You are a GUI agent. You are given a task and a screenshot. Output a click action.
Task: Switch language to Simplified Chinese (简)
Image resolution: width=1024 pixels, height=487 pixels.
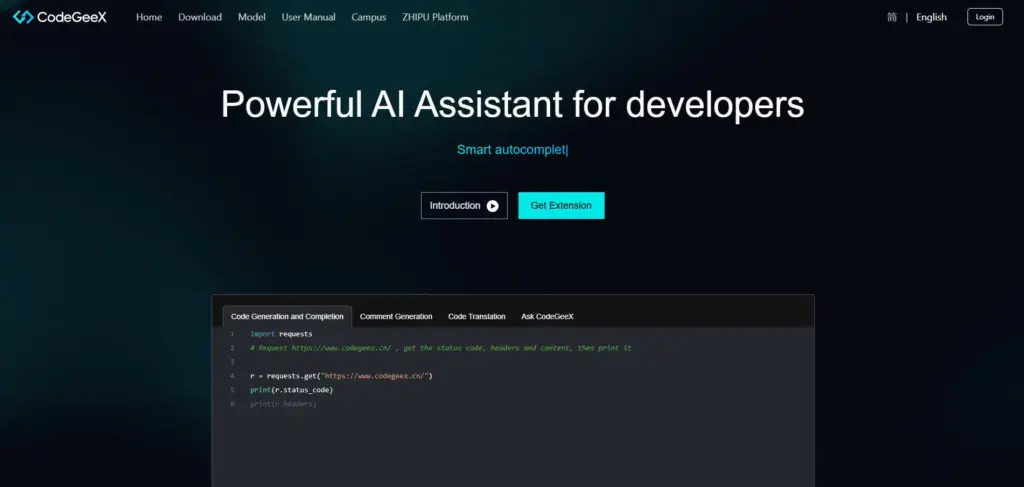point(891,17)
